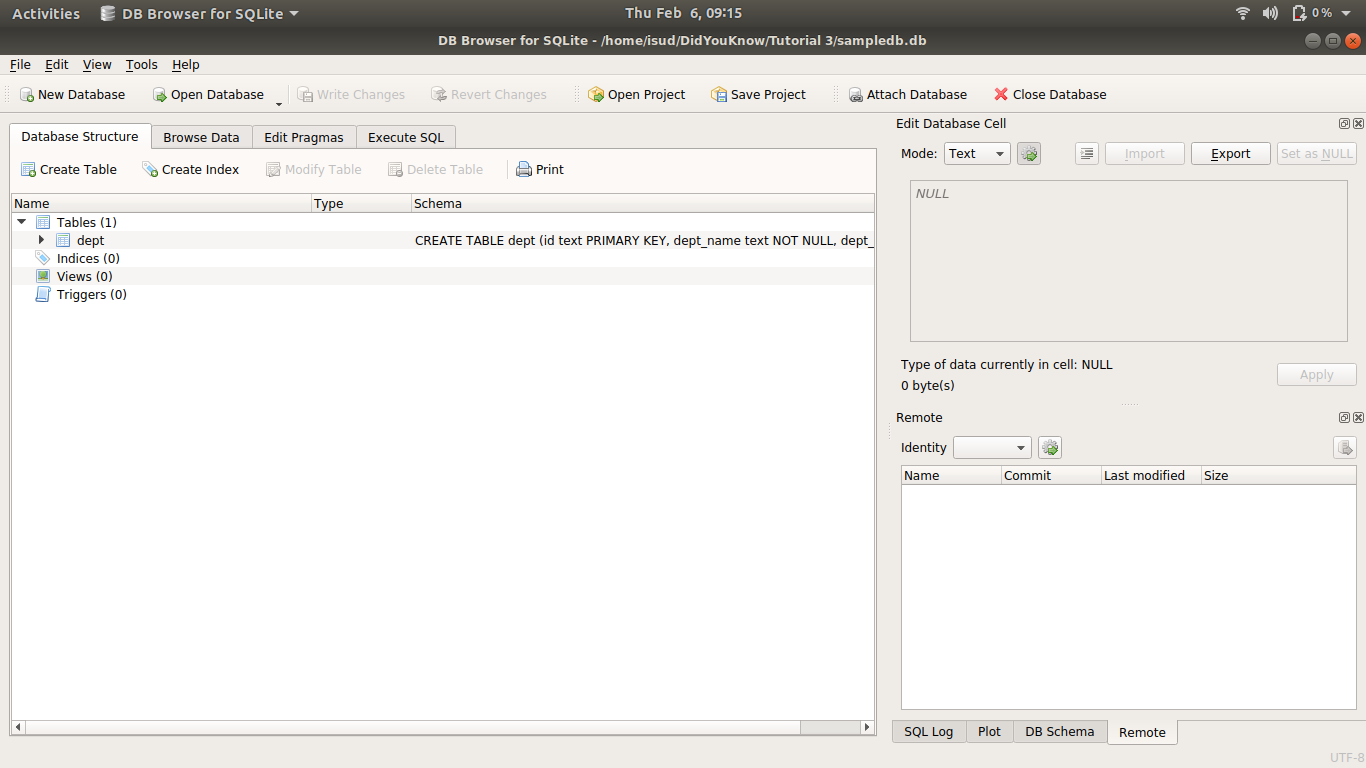Click the Schema column header
1366x768 pixels.
coord(643,203)
